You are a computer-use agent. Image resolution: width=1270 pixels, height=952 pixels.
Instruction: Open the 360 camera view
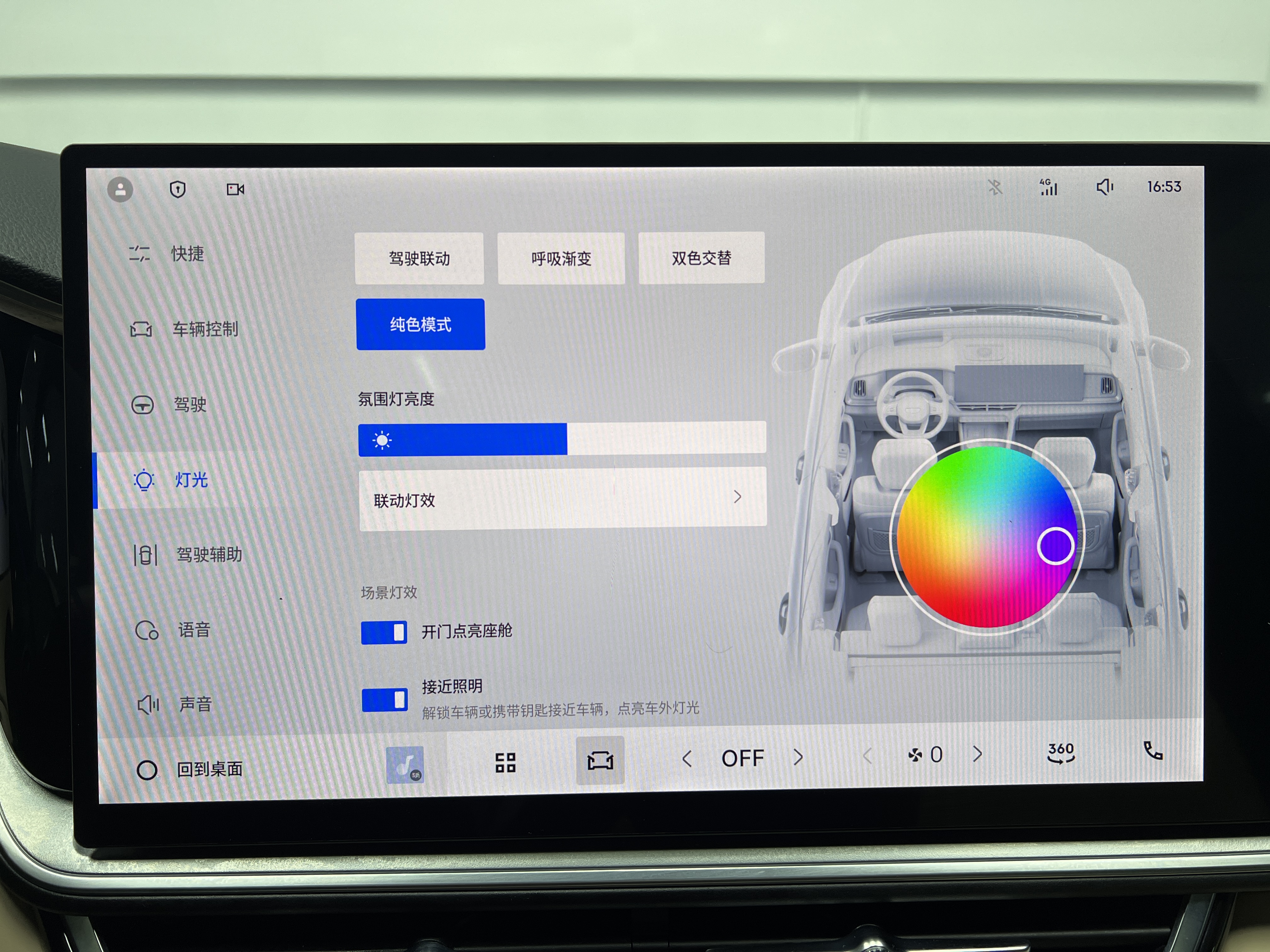1061,753
